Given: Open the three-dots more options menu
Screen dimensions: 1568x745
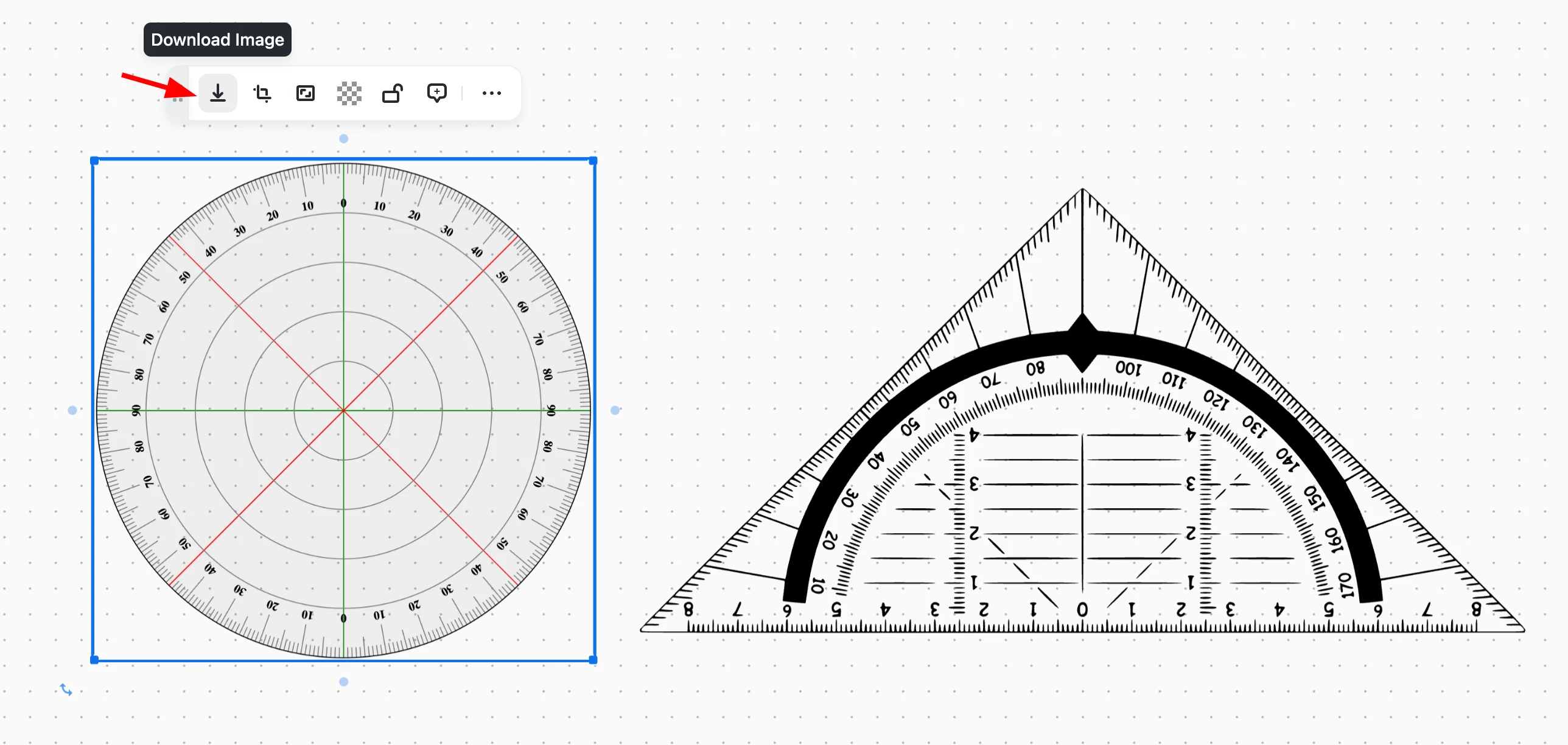Looking at the screenshot, I should (x=491, y=93).
